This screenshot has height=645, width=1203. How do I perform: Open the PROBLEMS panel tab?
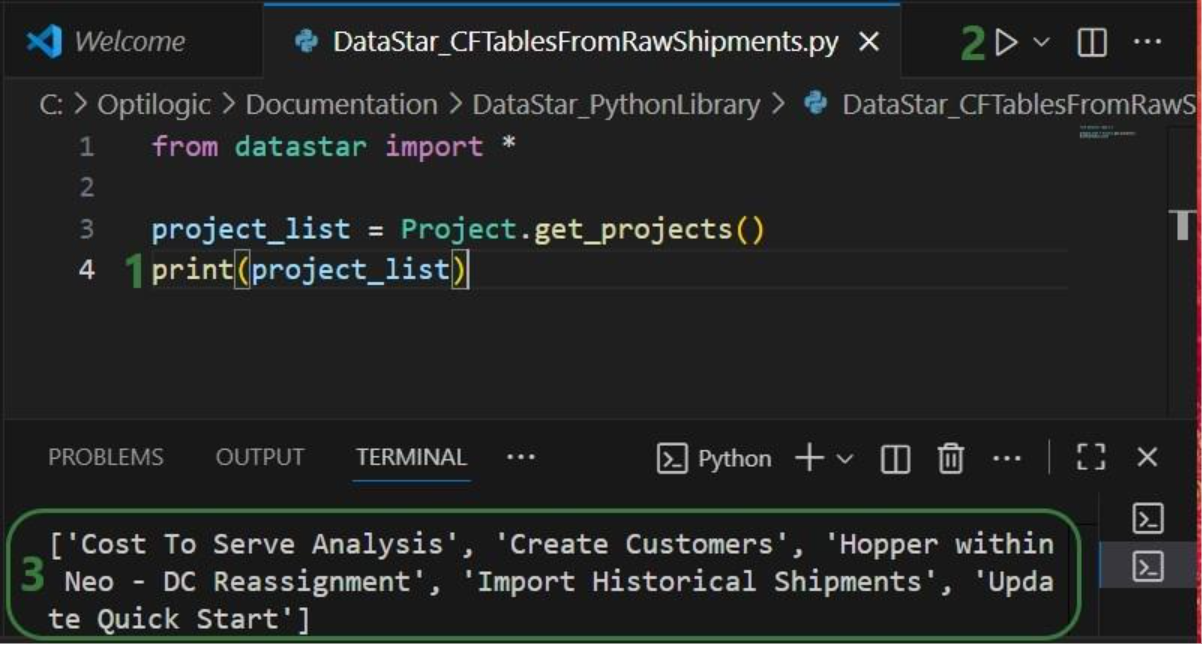(x=106, y=457)
